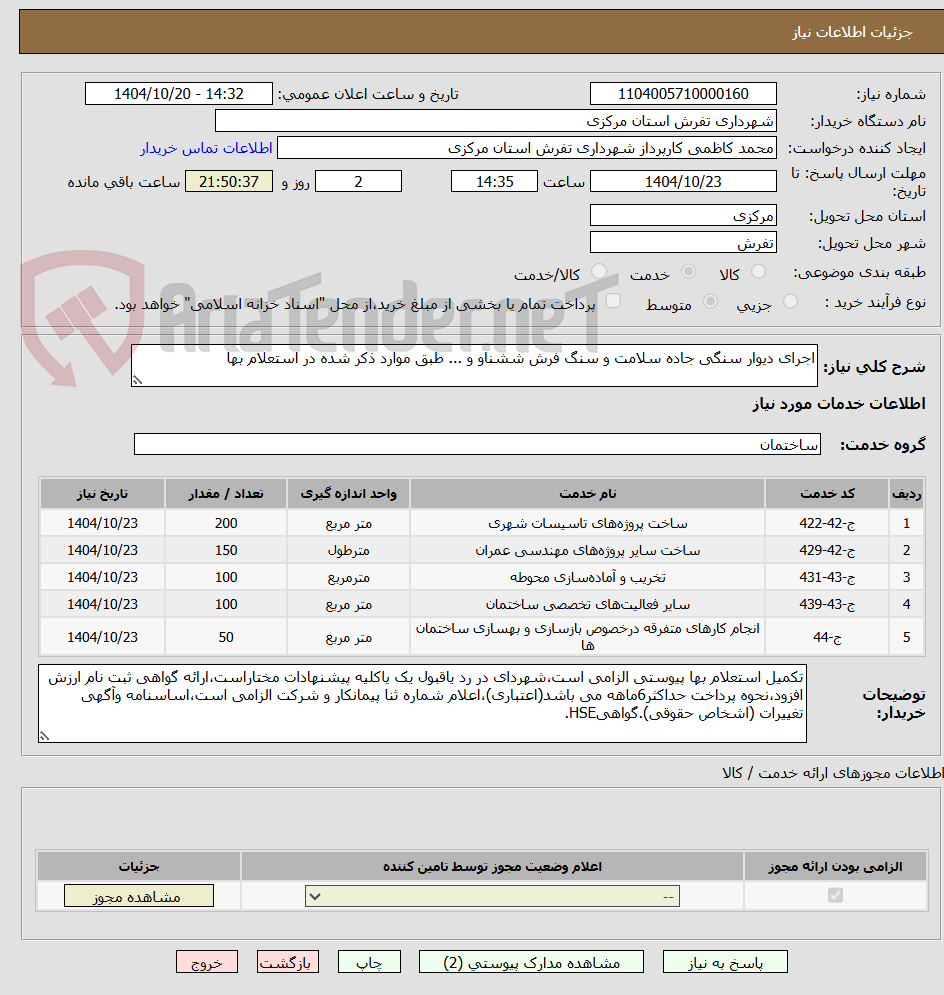Click the گروه خدمت field ساختمان
Image resolution: width=944 pixels, height=995 pixels.
pyautogui.click(x=477, y=444)
